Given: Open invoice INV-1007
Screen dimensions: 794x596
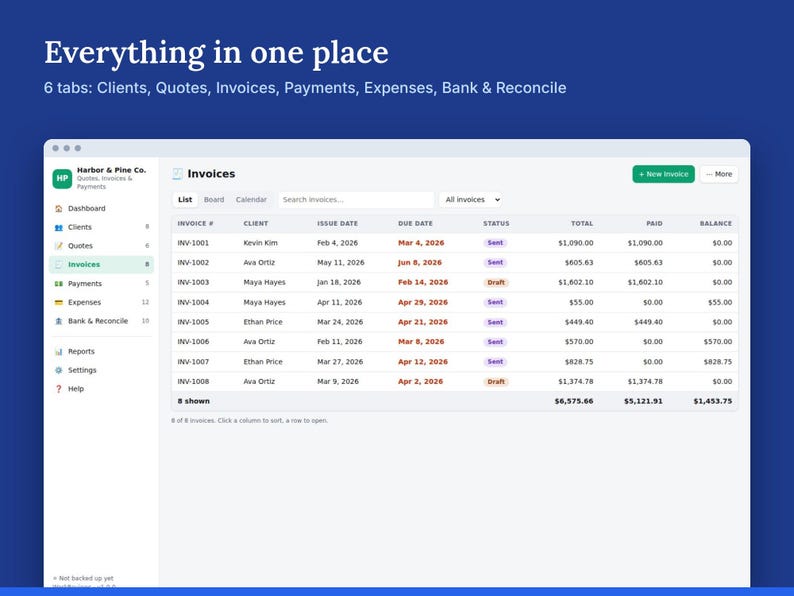Looking at the screenshot, I should click(455, 362).
